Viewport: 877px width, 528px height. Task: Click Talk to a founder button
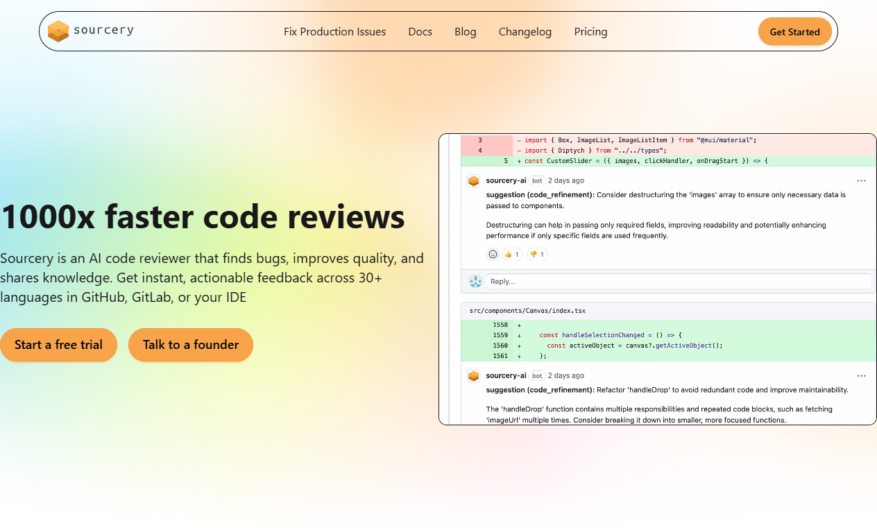(x=191, y=345)
